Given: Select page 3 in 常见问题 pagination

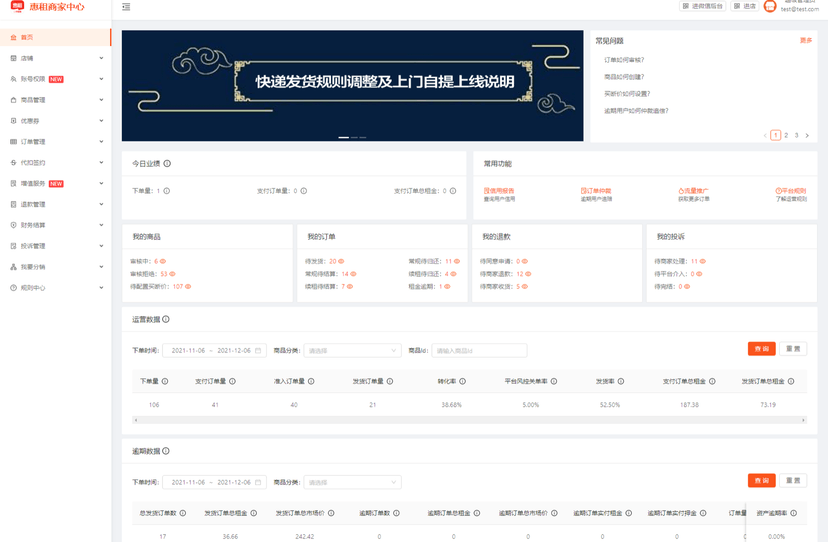Looking at the screenshot, I should point(796,135).
